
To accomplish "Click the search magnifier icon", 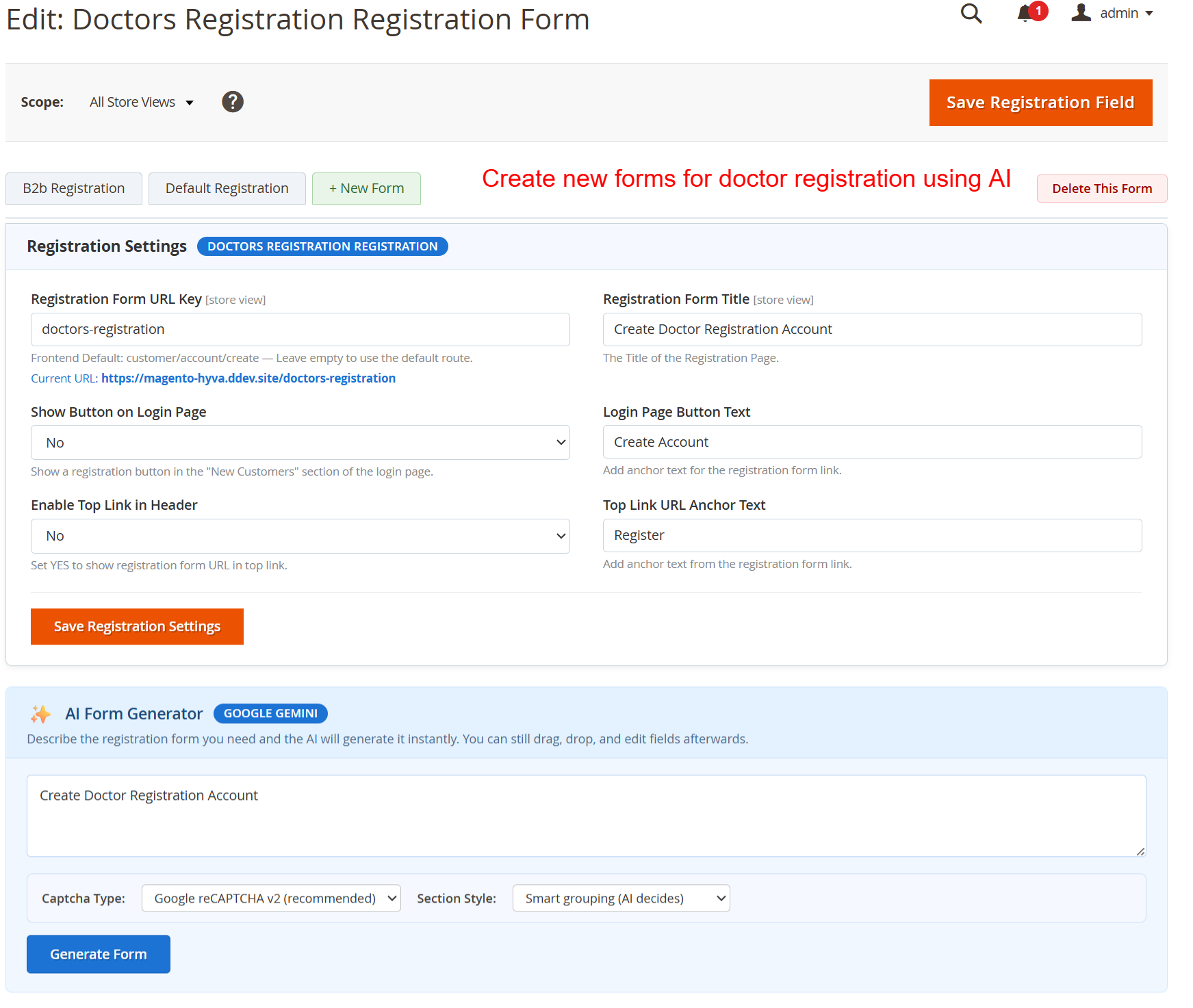I will point(971,14).
